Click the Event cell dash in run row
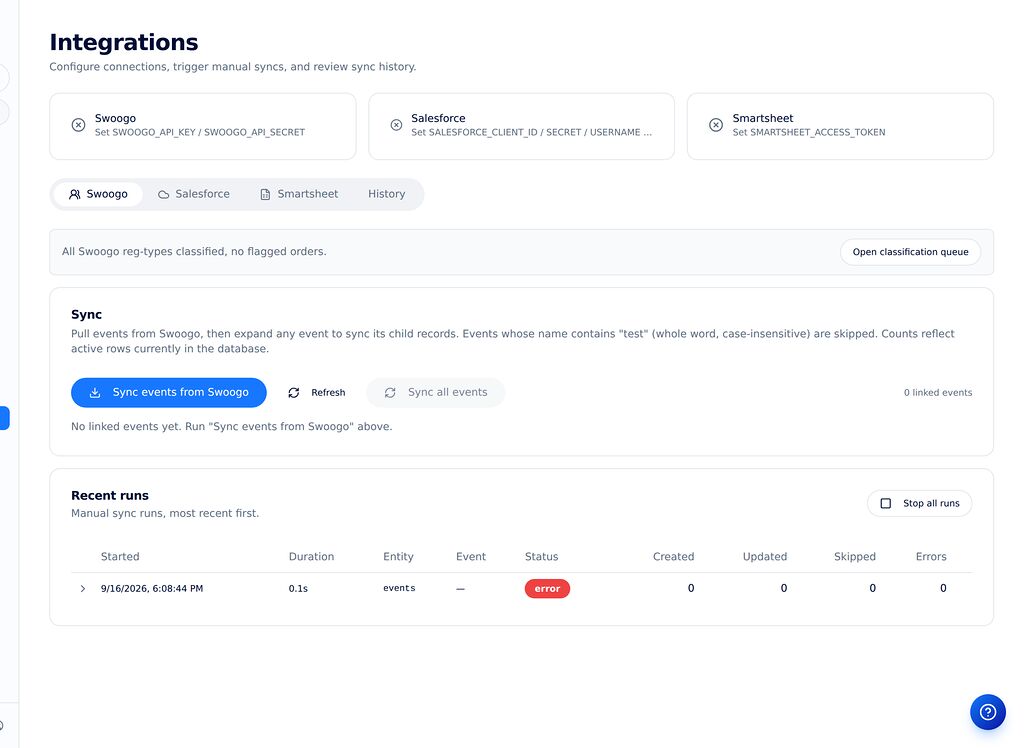 coord(460,589)
